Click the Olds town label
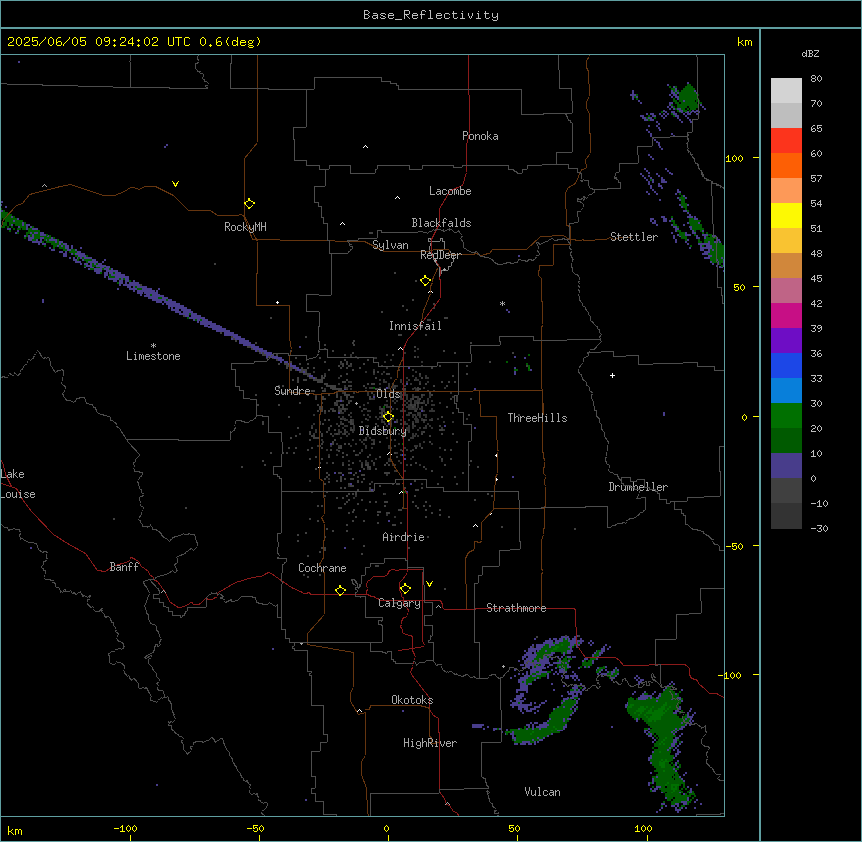The image size is (862, 842). pyautogui.click(x=388, y=394)
